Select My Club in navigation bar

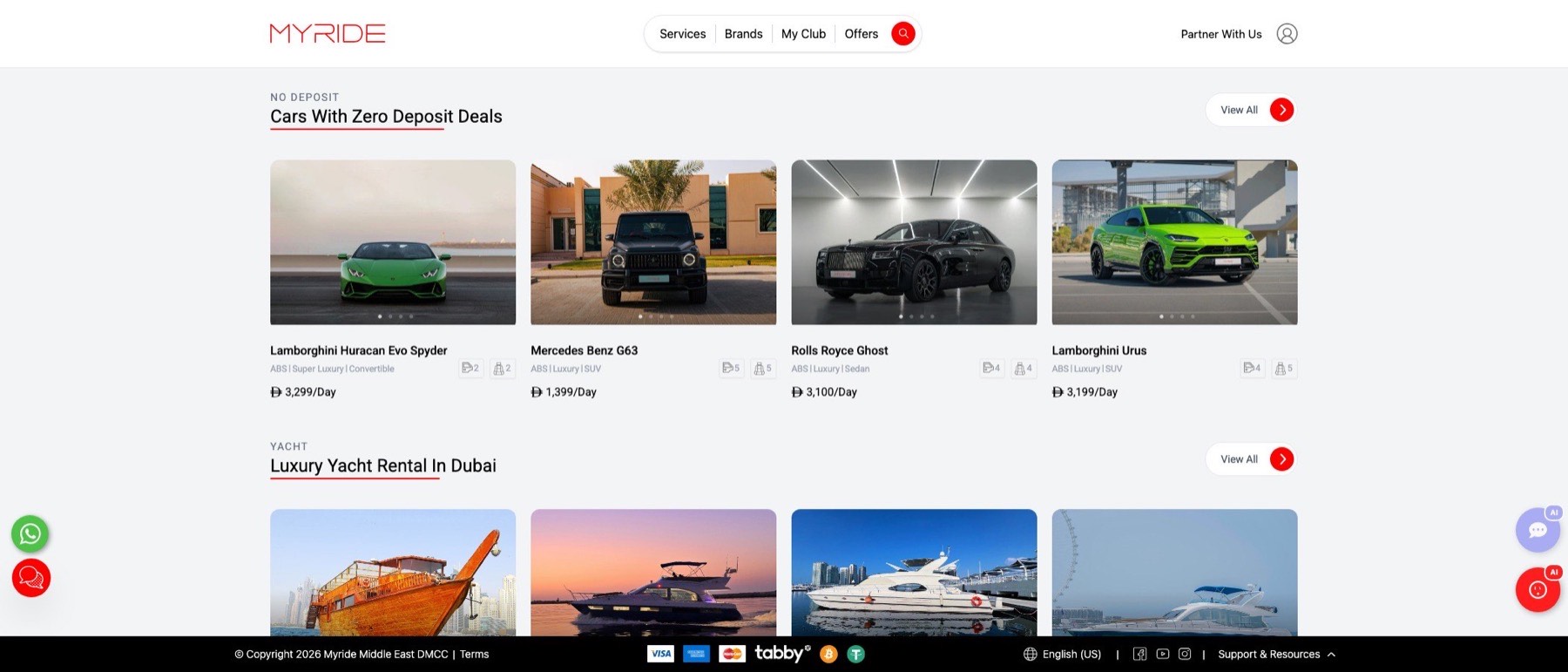click(x=803, y=34)
